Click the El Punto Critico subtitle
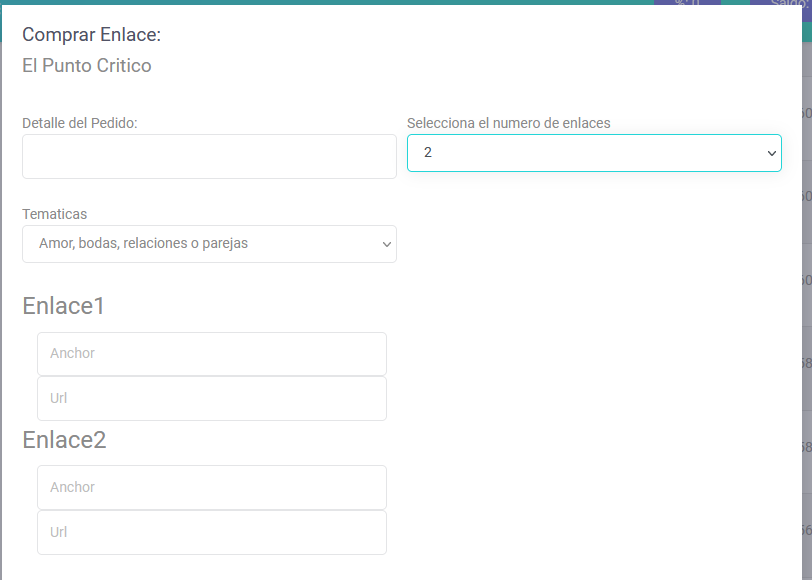 point(87,66)
